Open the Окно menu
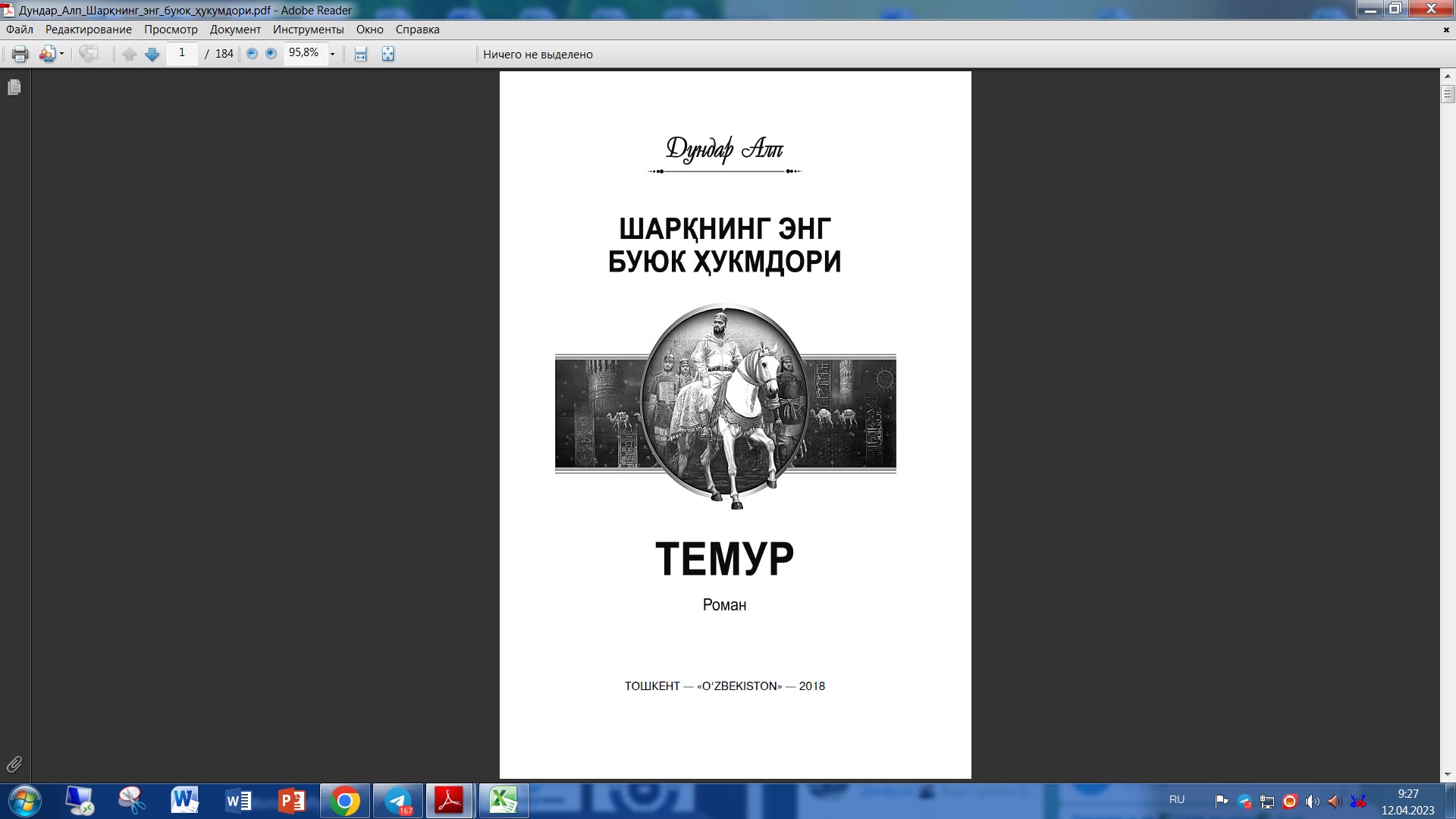The height and width of the screenshot is (819, 1456). (370, 30)
